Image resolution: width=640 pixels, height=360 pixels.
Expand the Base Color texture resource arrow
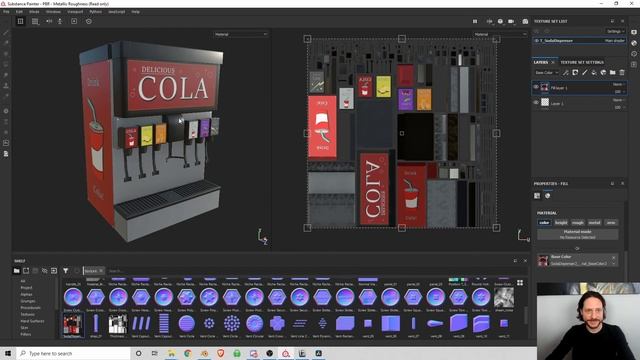(613, 264)
